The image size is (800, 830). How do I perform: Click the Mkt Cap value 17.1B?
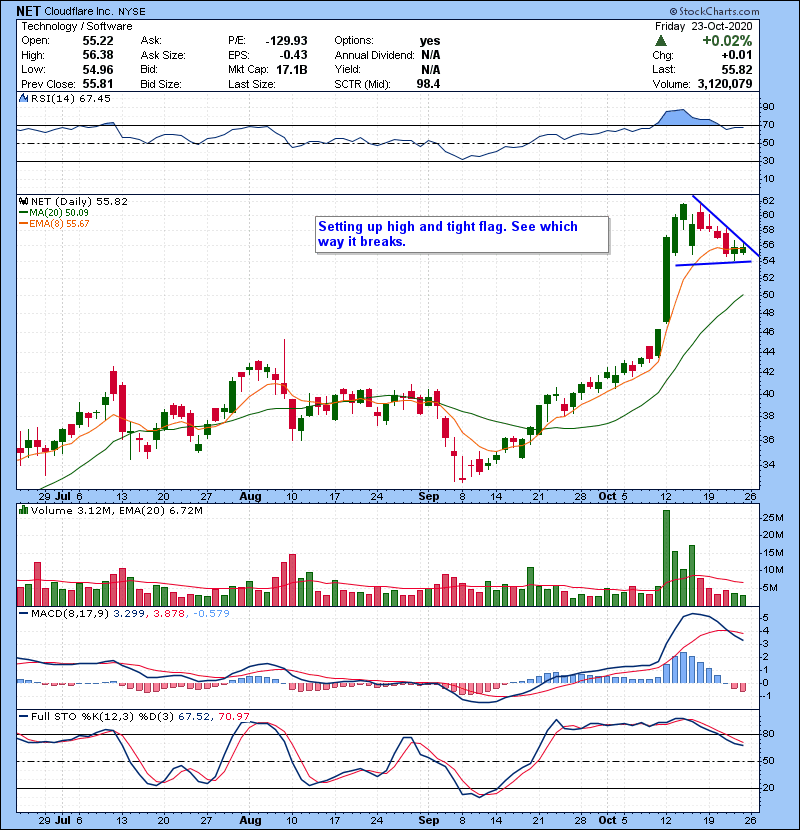pyautogui.click(x=292, y=69)
